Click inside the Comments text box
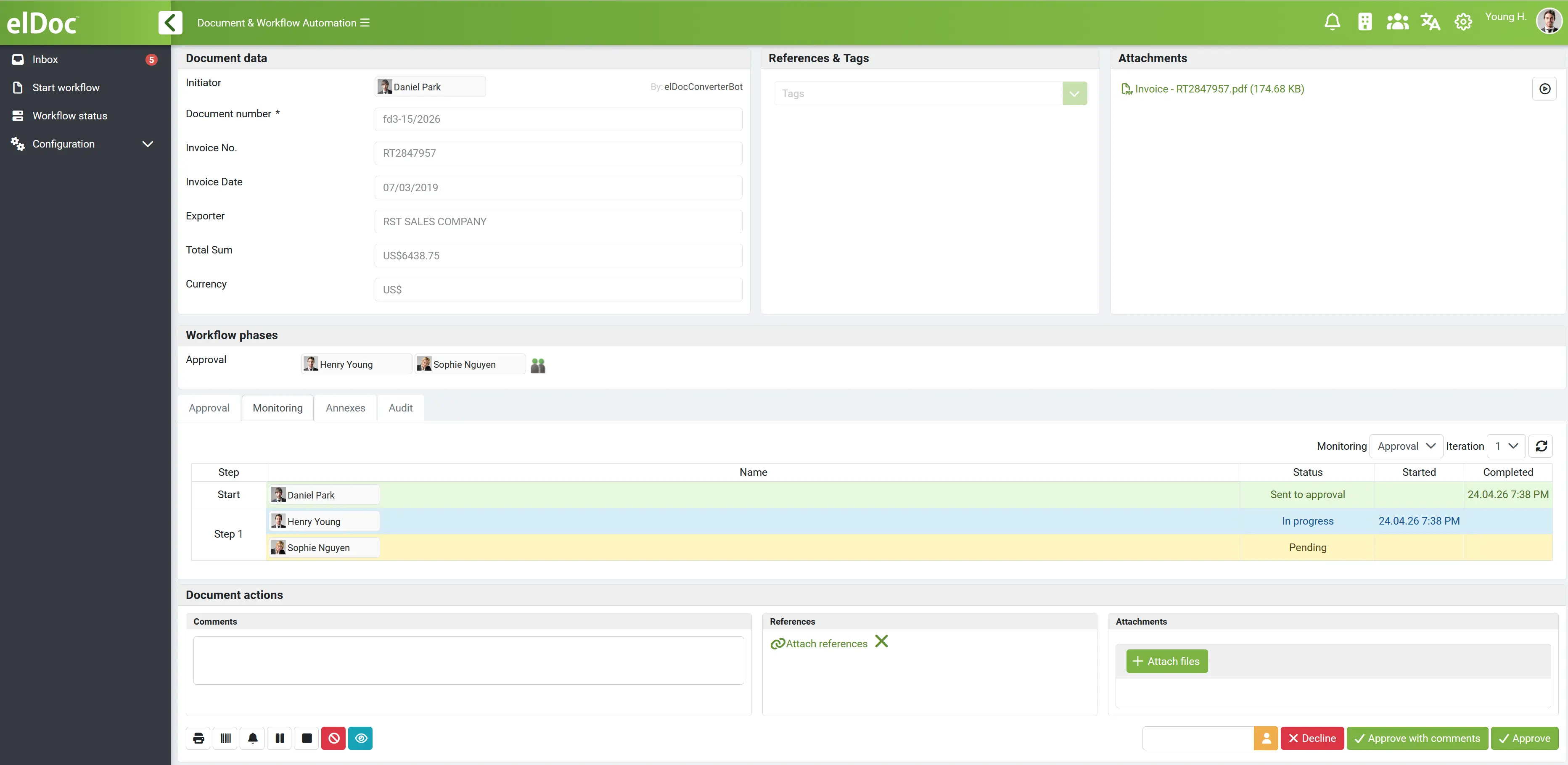1568x765 pixels. click(468, 660)
